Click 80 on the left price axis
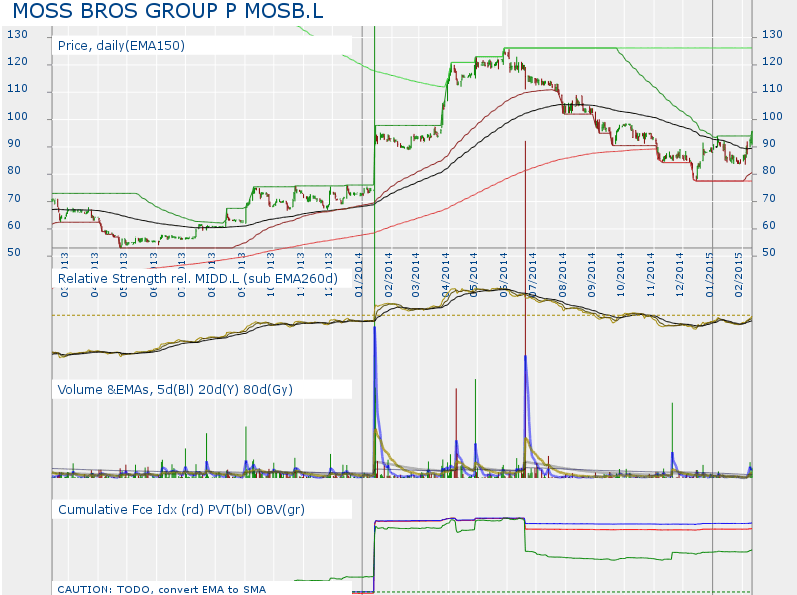Screen dimensions: 797x595 coord(14,171)
